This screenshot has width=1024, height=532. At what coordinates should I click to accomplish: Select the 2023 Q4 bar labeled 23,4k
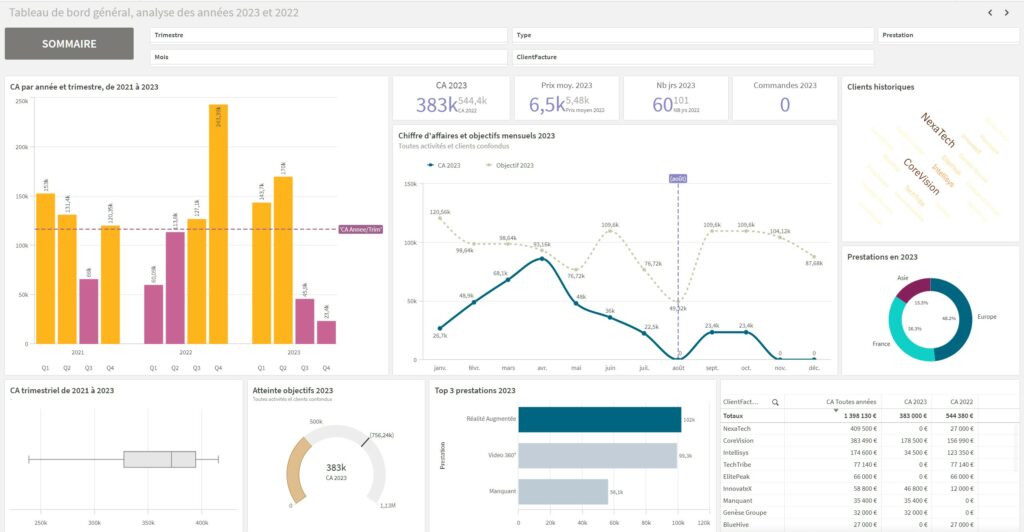tap(327, 332)
